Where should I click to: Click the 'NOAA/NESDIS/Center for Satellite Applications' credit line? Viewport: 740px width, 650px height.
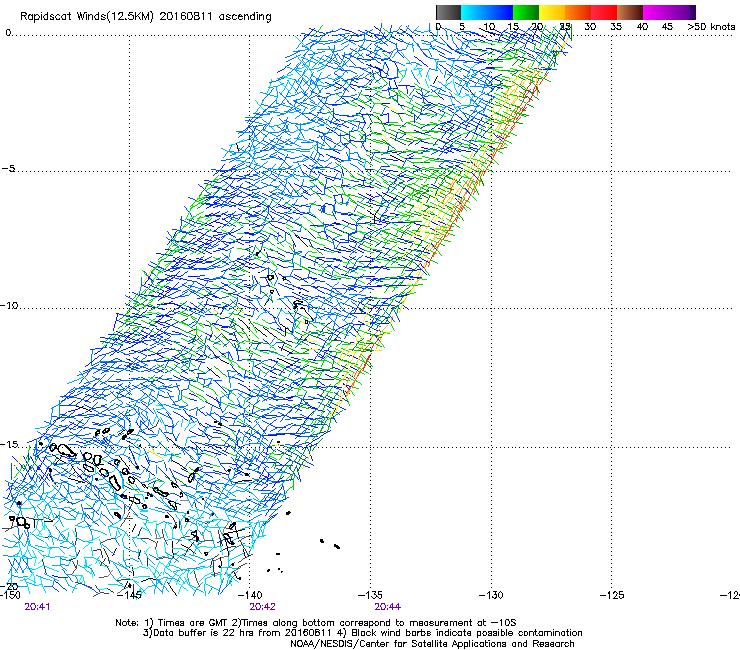tap(432, 643)
